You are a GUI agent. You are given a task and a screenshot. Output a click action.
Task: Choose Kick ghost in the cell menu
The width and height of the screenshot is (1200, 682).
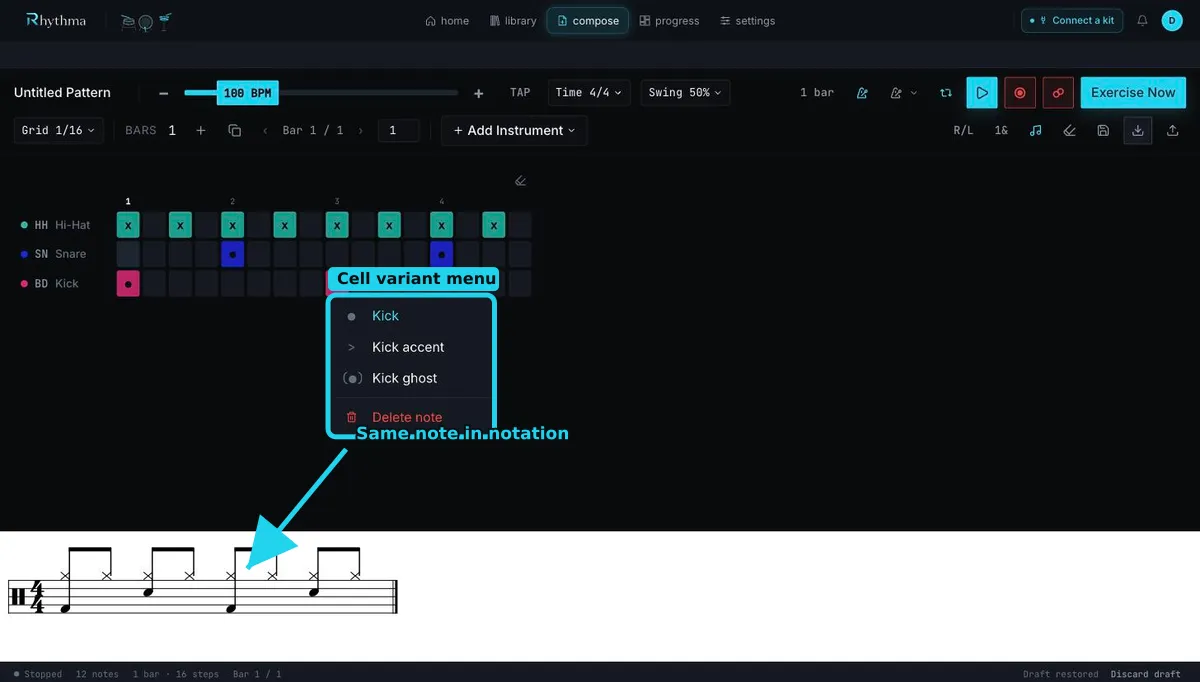click(x=411, y=378)
